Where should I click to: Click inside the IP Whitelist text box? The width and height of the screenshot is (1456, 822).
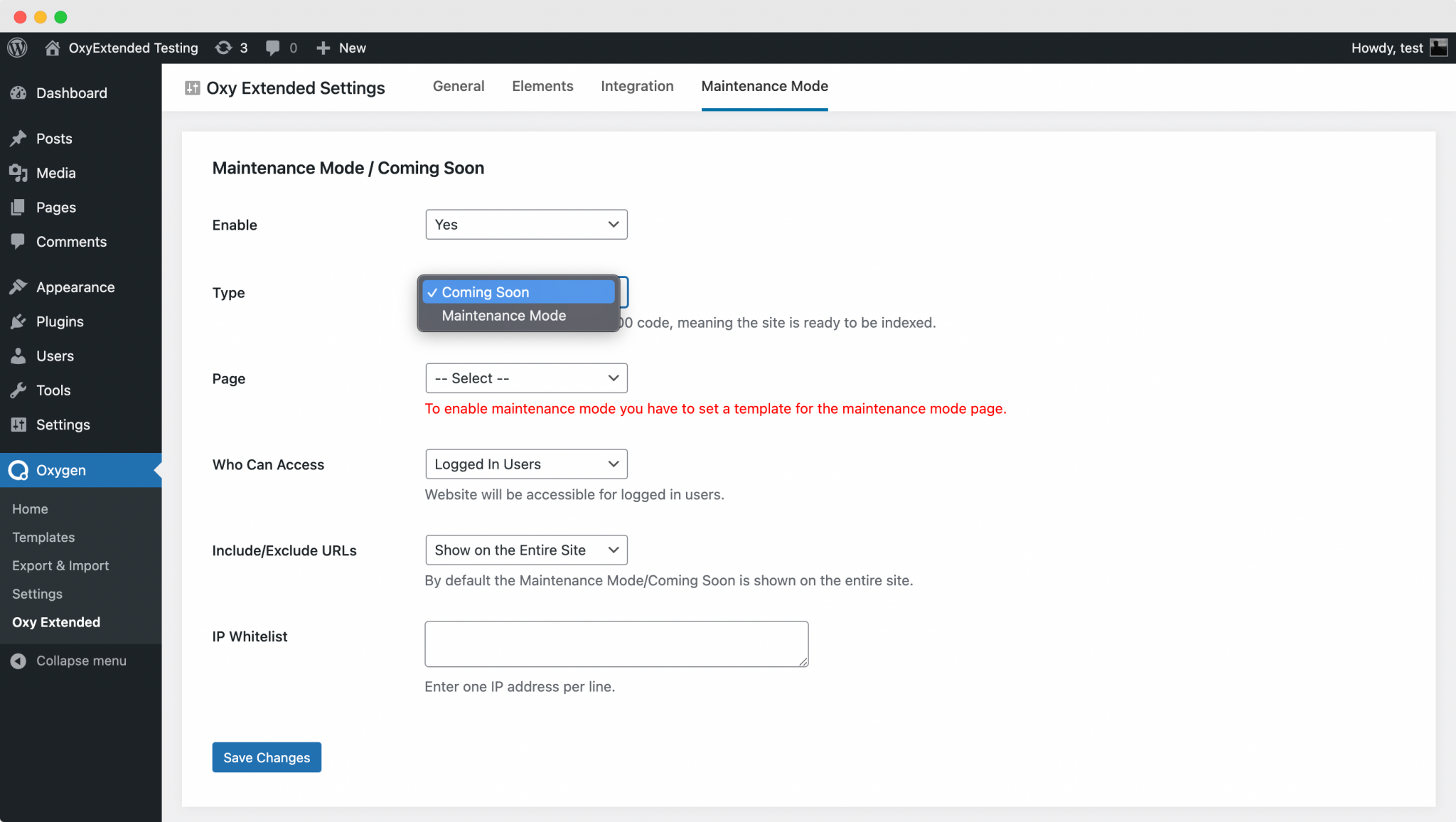616,644
